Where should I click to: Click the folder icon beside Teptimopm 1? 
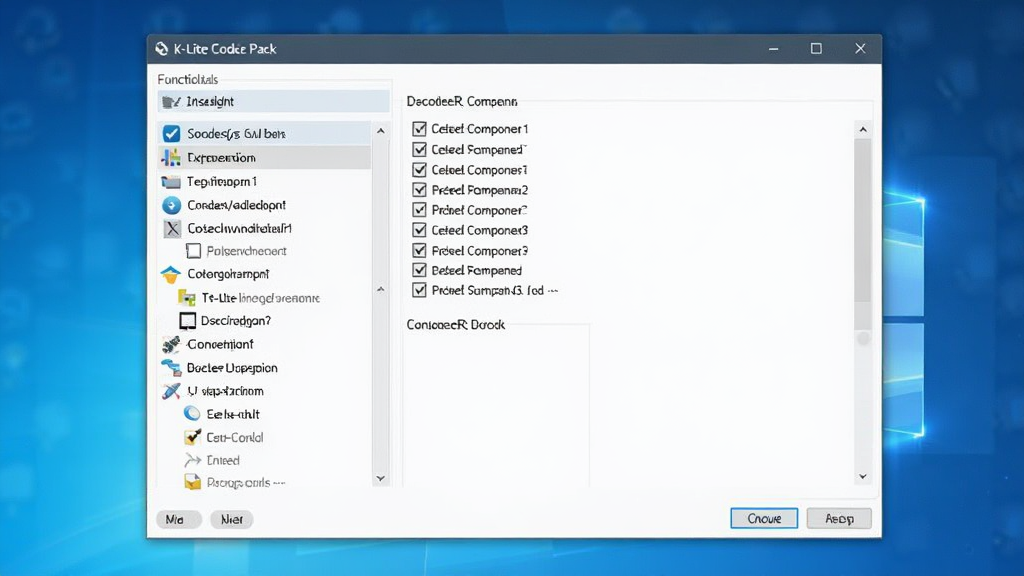pyautogui.click(x=171, y=182)
